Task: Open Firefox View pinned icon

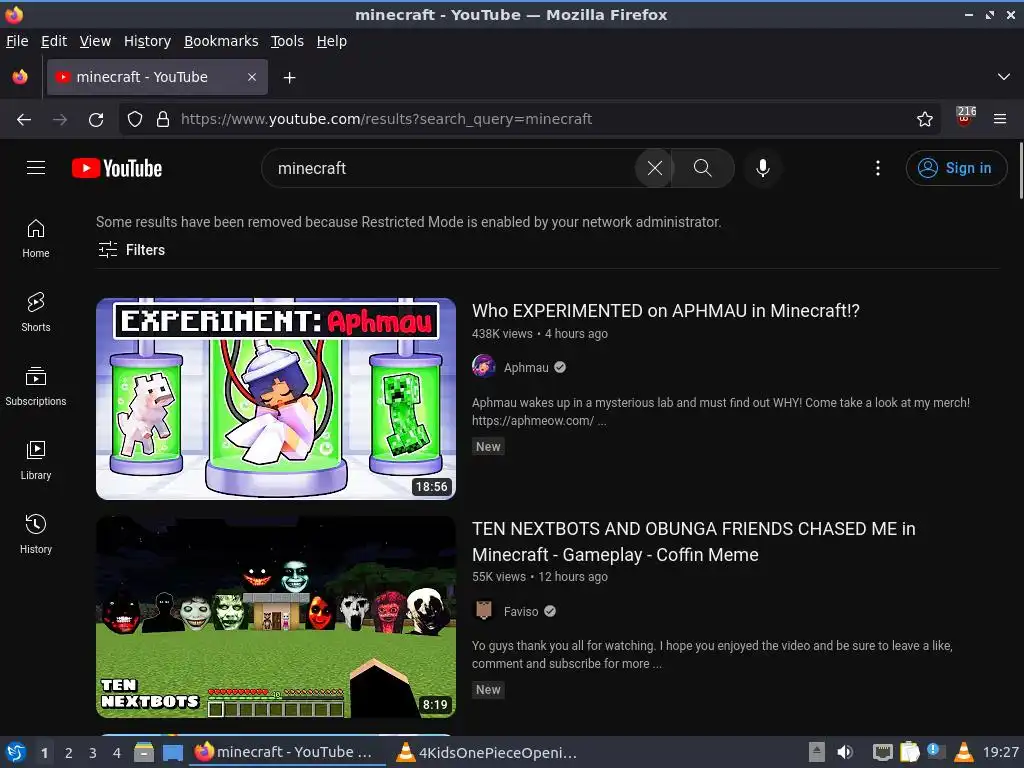Action: point(20,77)
